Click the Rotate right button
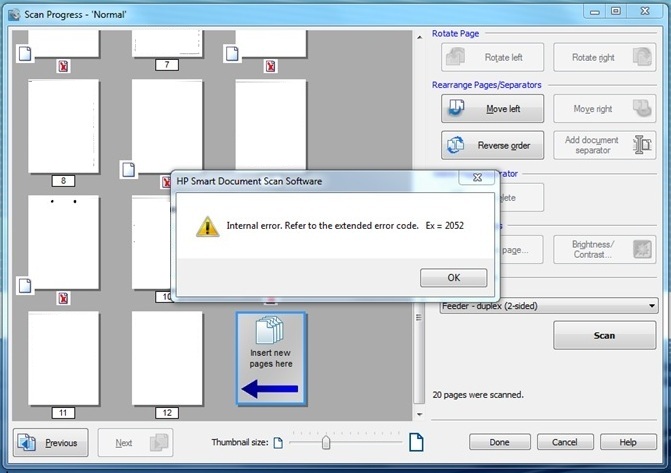This screenshot has height=473, width=671. [x=604, y=57]
